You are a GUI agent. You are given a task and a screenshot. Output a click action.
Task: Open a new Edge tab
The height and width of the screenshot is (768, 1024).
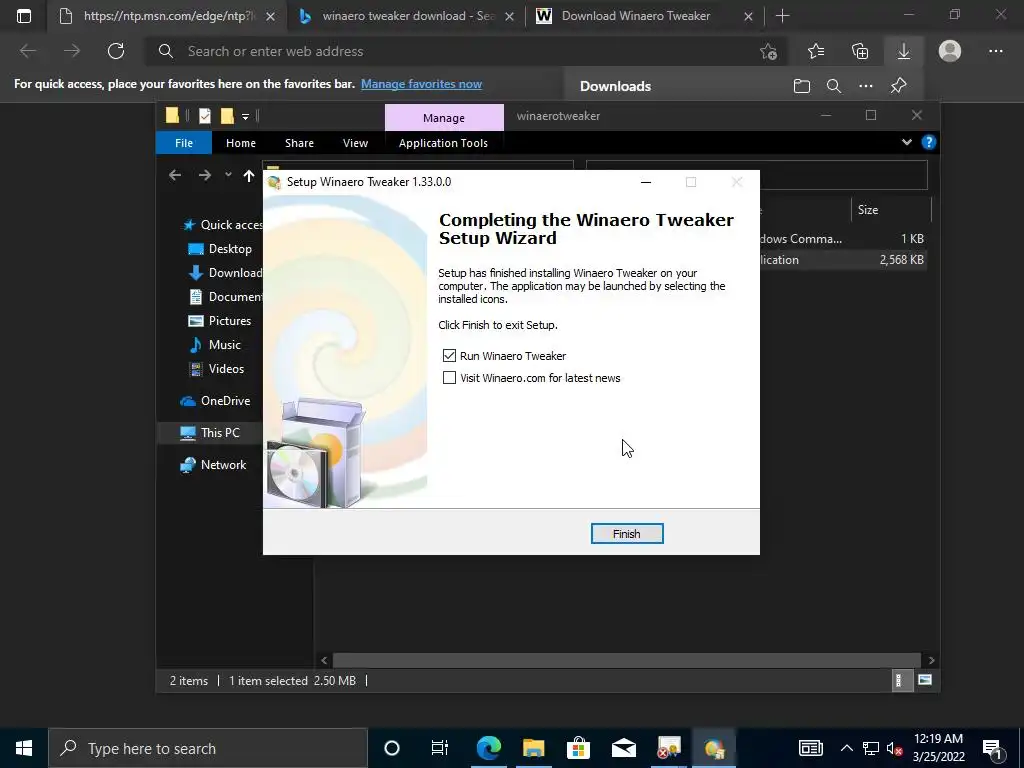pyautogui.click(x=782, y=16)
